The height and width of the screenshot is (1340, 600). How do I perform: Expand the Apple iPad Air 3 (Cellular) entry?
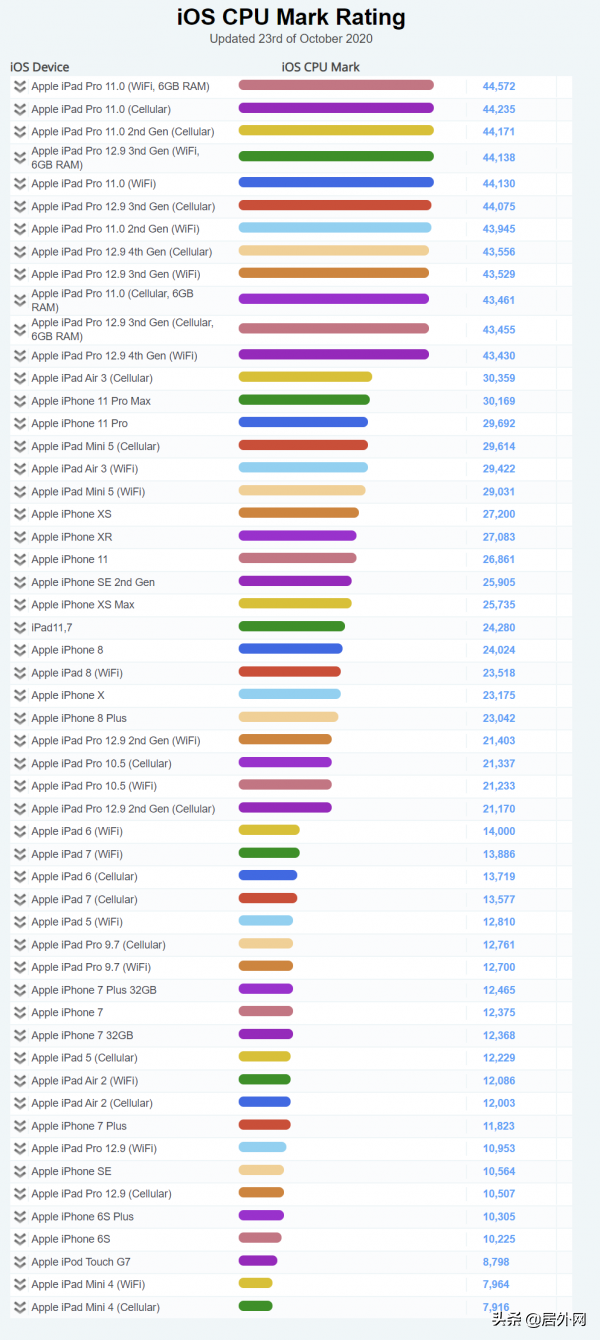[x=19, y=378]
